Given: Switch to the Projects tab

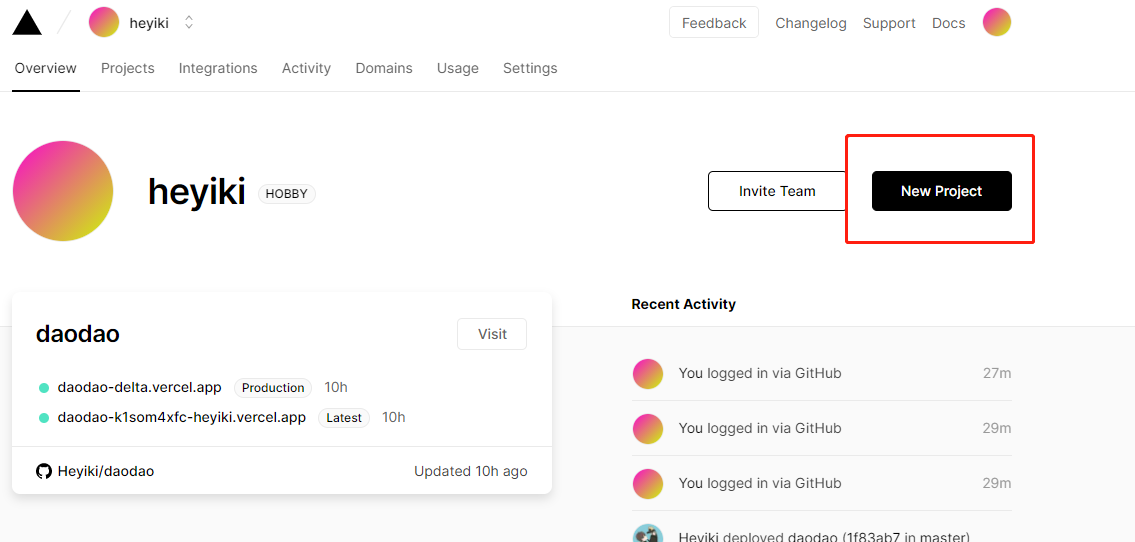Looking at the screenshot, I should coord(127,68).
